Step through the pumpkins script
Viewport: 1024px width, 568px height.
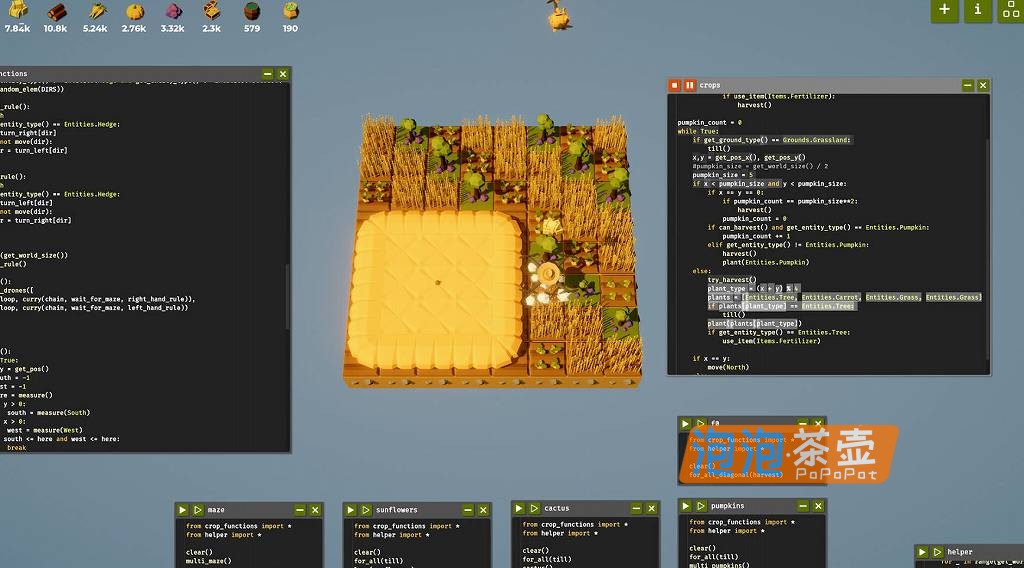coord(701,506)
